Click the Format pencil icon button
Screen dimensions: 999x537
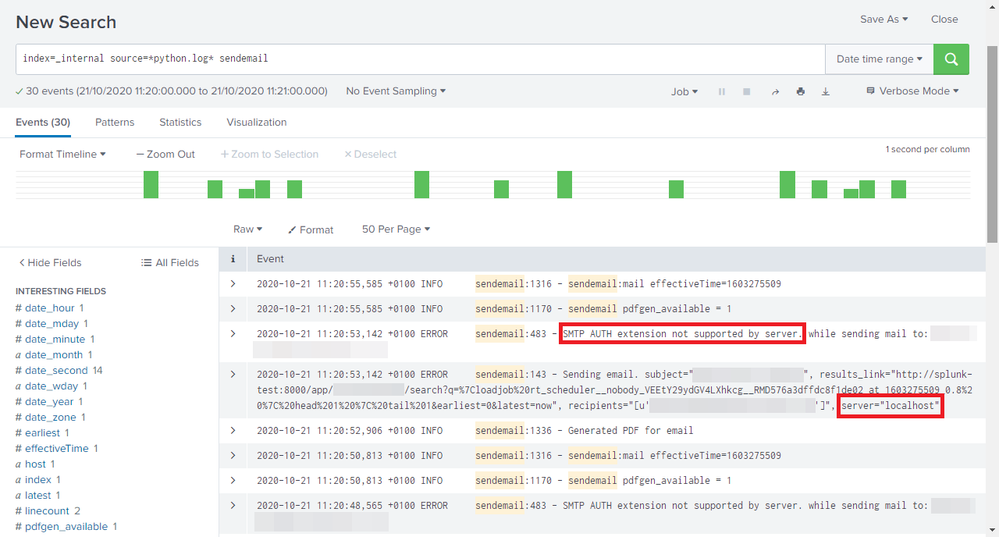click(x=311, y=229)
